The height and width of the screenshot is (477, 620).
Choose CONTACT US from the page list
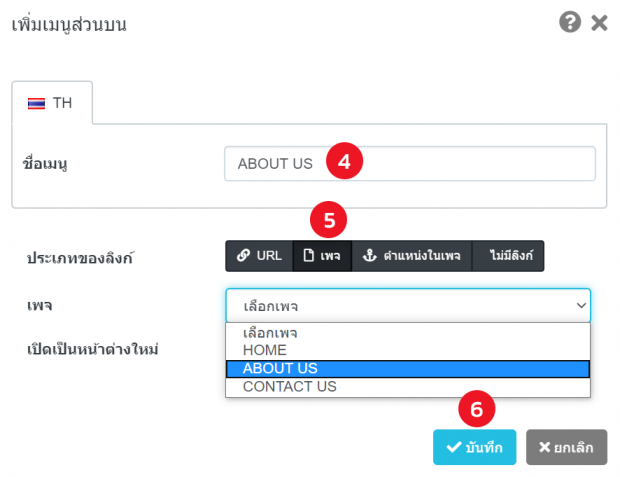(290, 386)
